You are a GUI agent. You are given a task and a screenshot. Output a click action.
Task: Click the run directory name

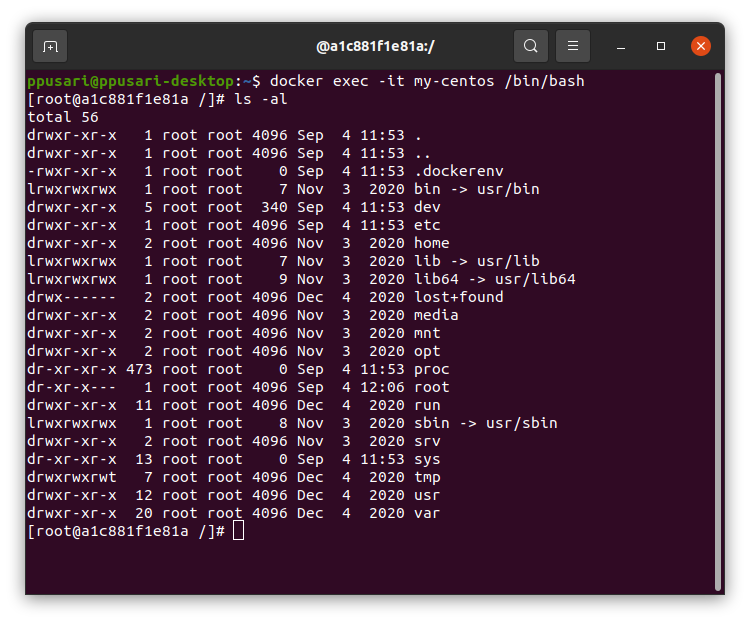point(427,405)
